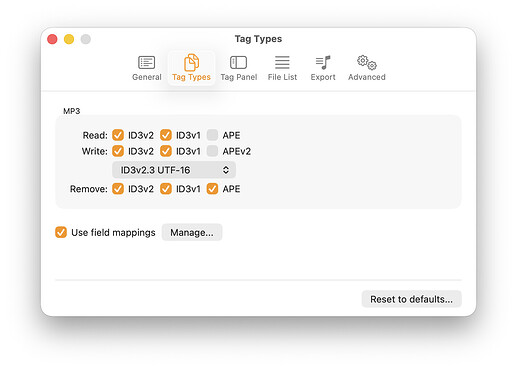
Task: Enable reading APE tags
Action: (212, 135)
